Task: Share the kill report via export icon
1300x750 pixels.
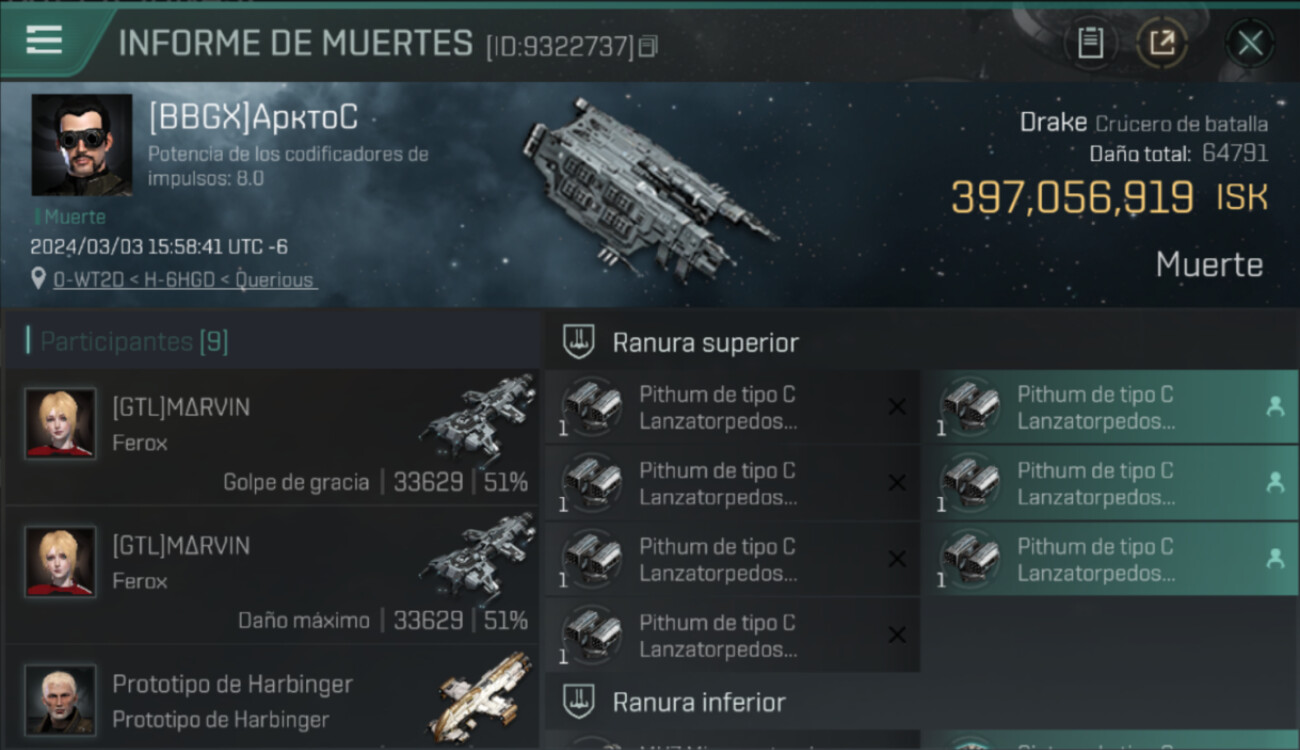Action: [1162, 42]
